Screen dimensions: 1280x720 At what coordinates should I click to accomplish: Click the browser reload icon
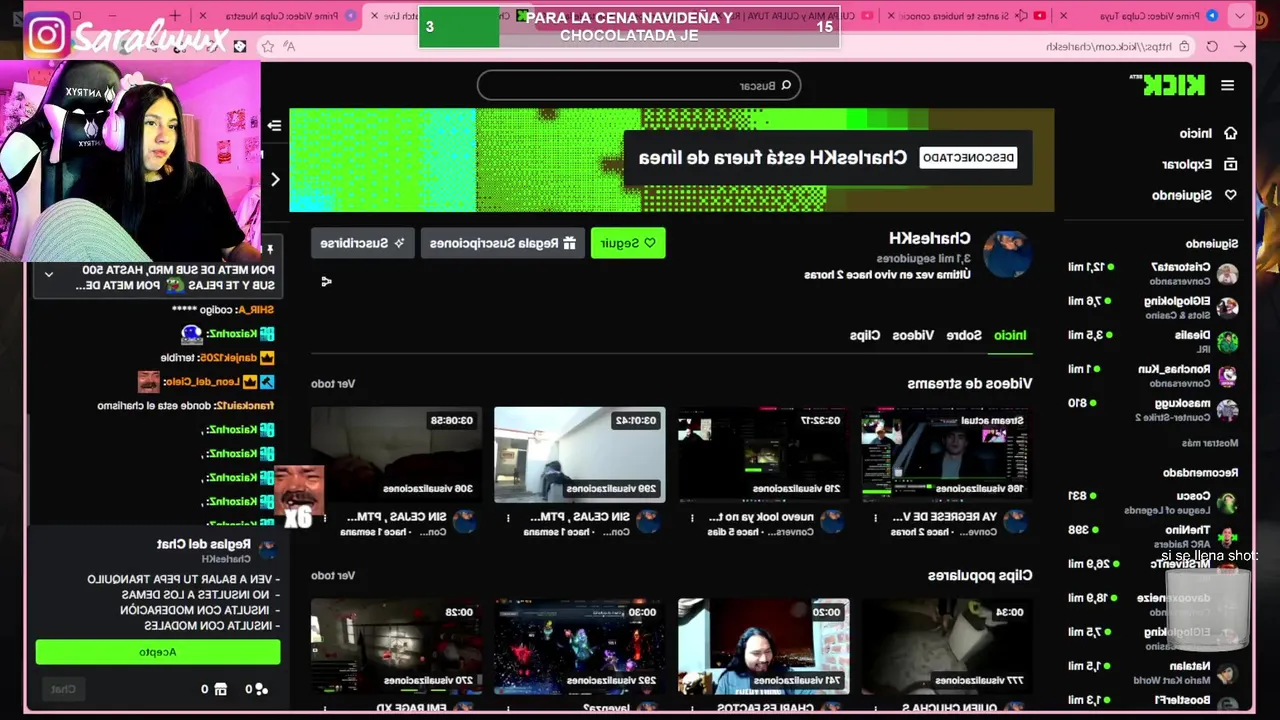click(1212, 46)
